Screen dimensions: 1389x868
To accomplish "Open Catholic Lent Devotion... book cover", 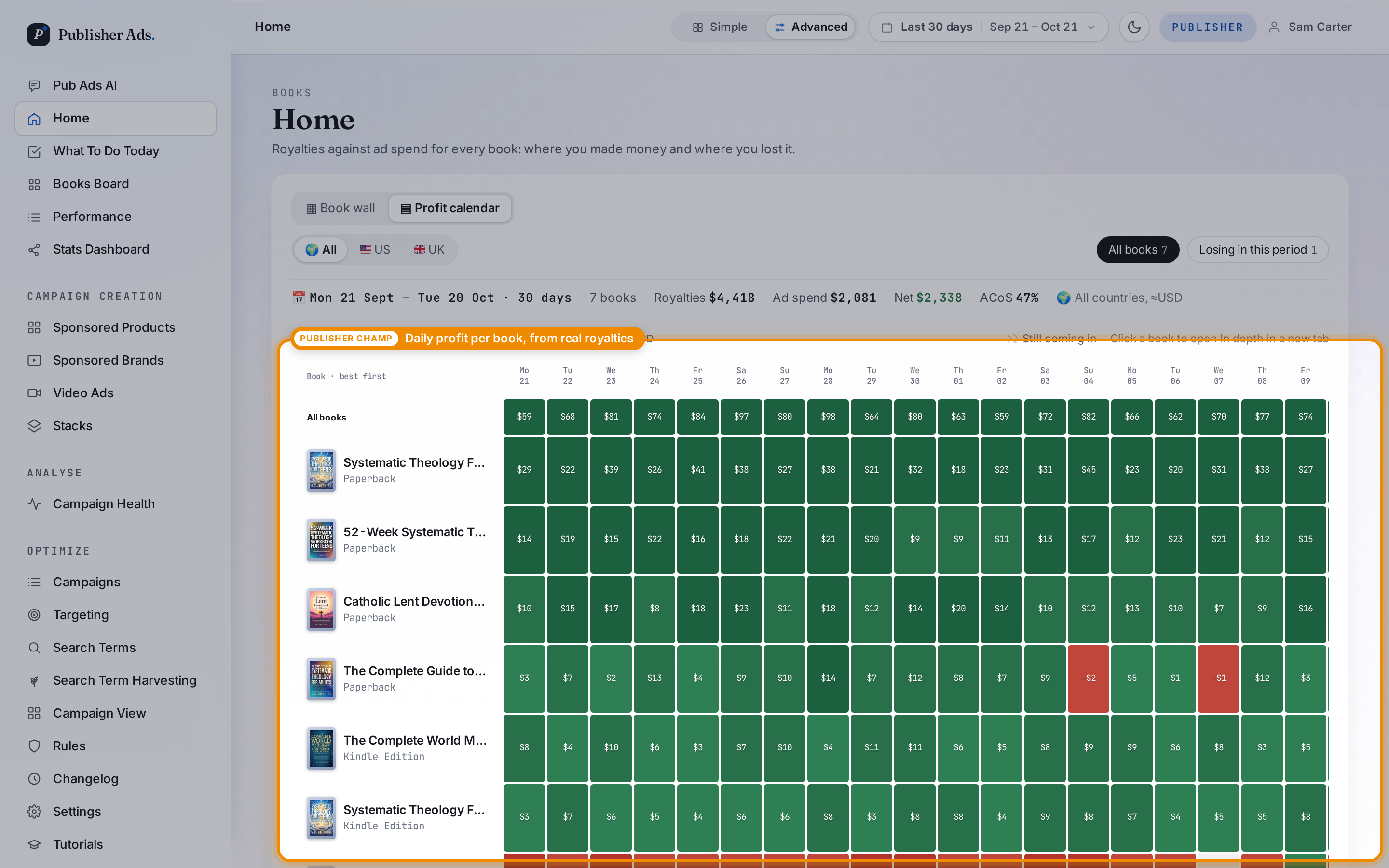I will (321, 609).
